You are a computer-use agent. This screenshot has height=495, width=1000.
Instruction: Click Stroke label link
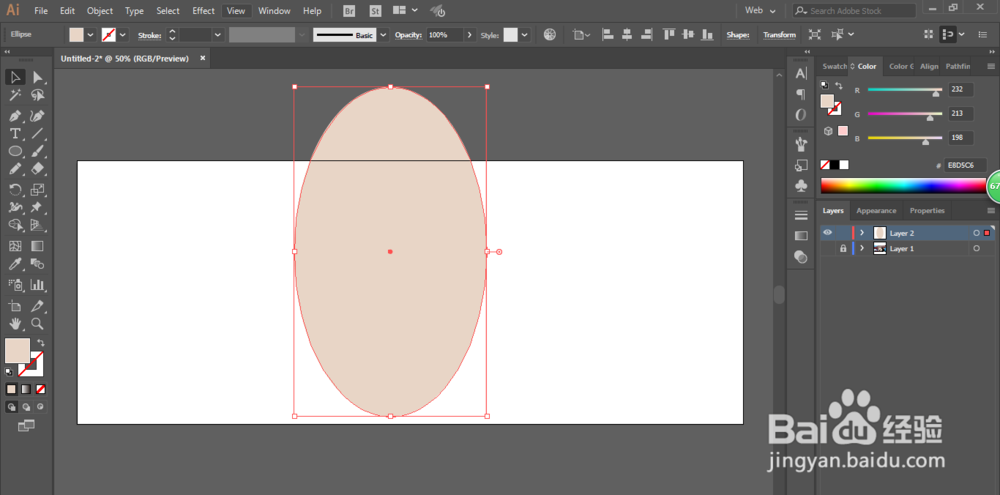(x=149, y=35)
